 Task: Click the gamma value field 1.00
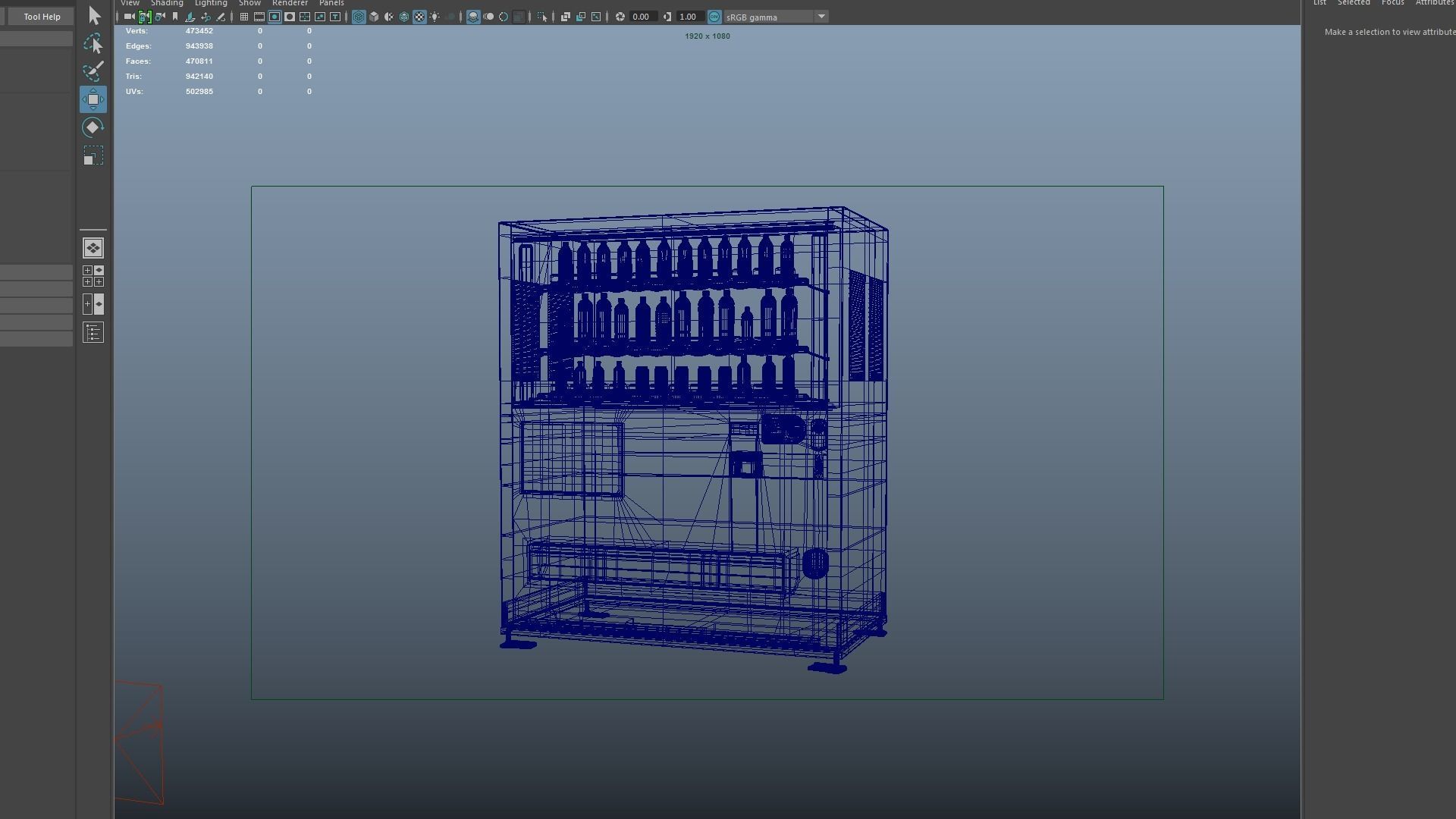688,17
